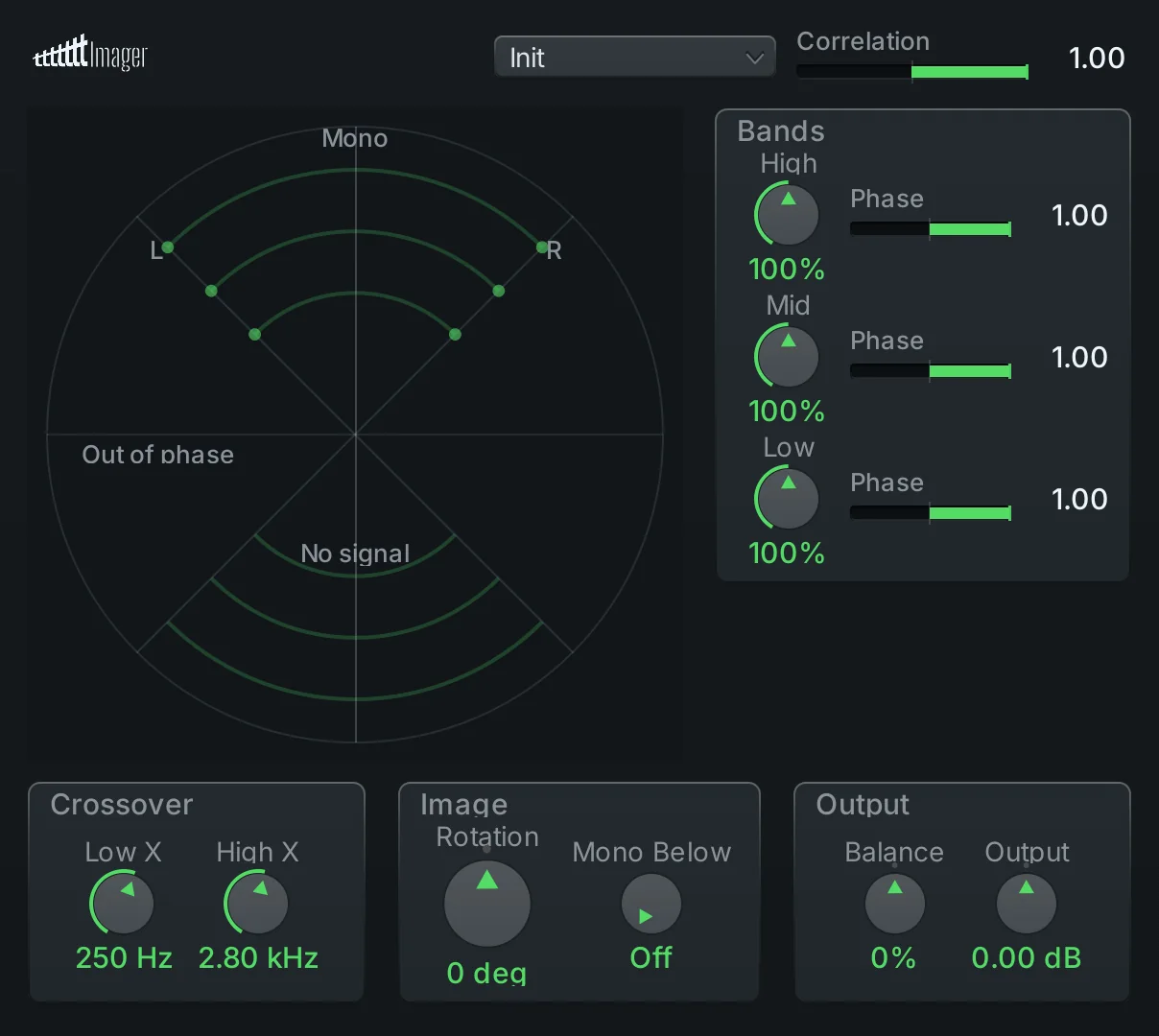
Task: Click the L marker on the vectorscope
Action: [156, 251]
